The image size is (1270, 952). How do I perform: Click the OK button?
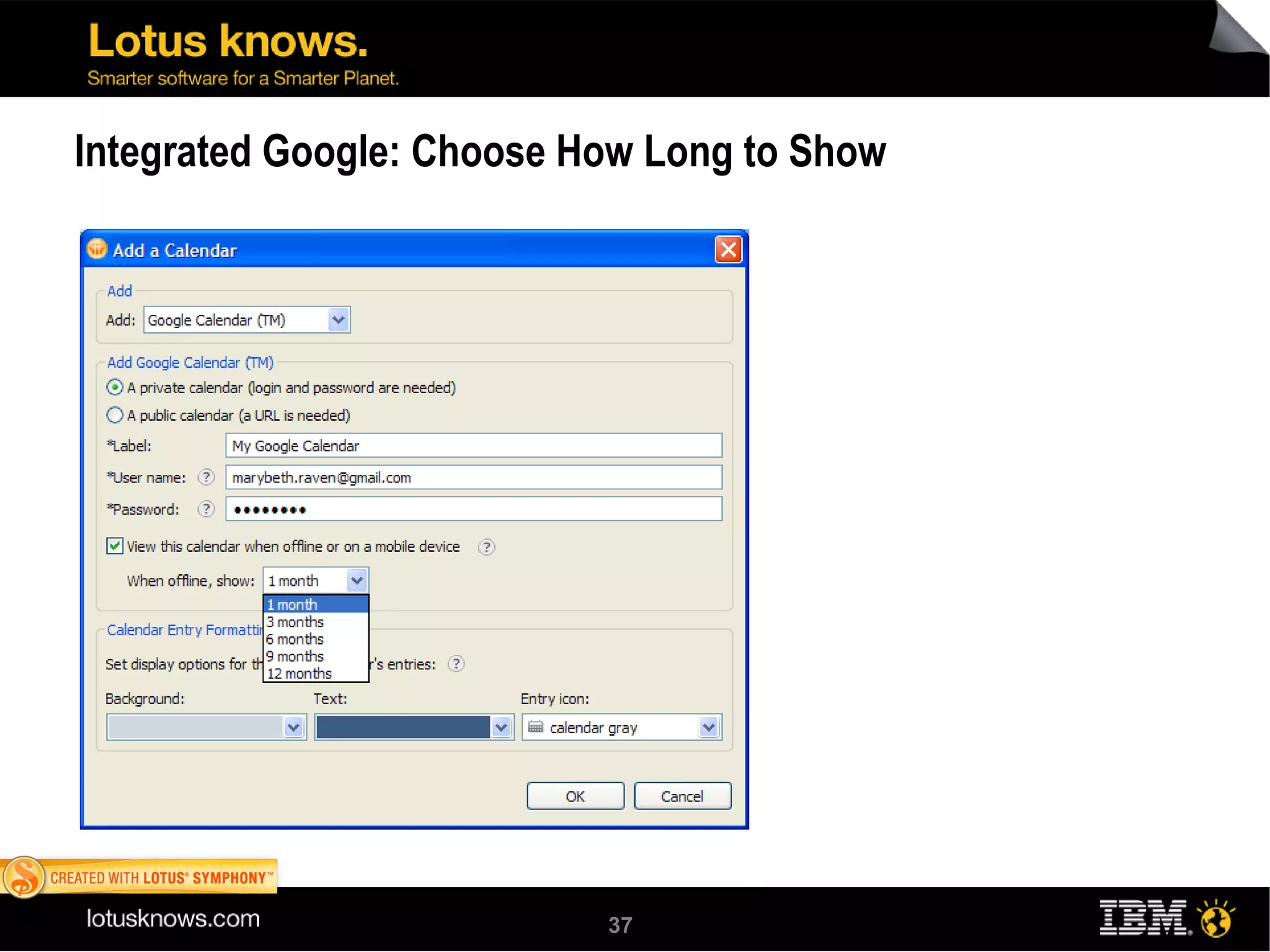tap(575, 796)
